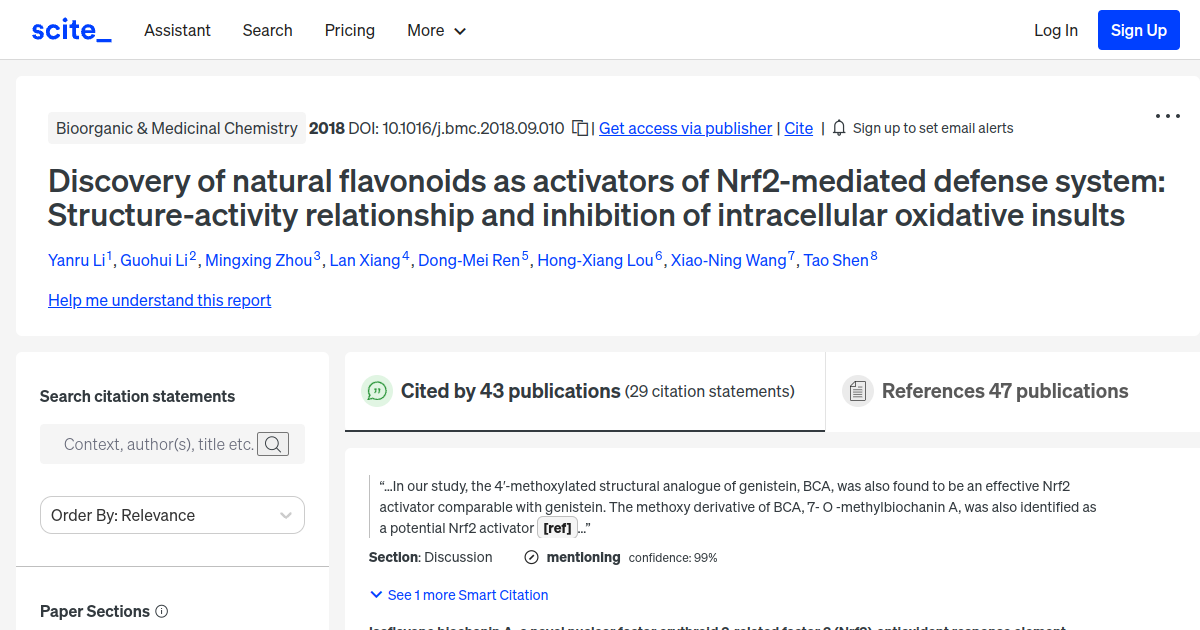The height and width of the screenshot is (630, 1200).
Task: Open Get access via publisher link
Action: pyautogui.click(x=685, y=128)
